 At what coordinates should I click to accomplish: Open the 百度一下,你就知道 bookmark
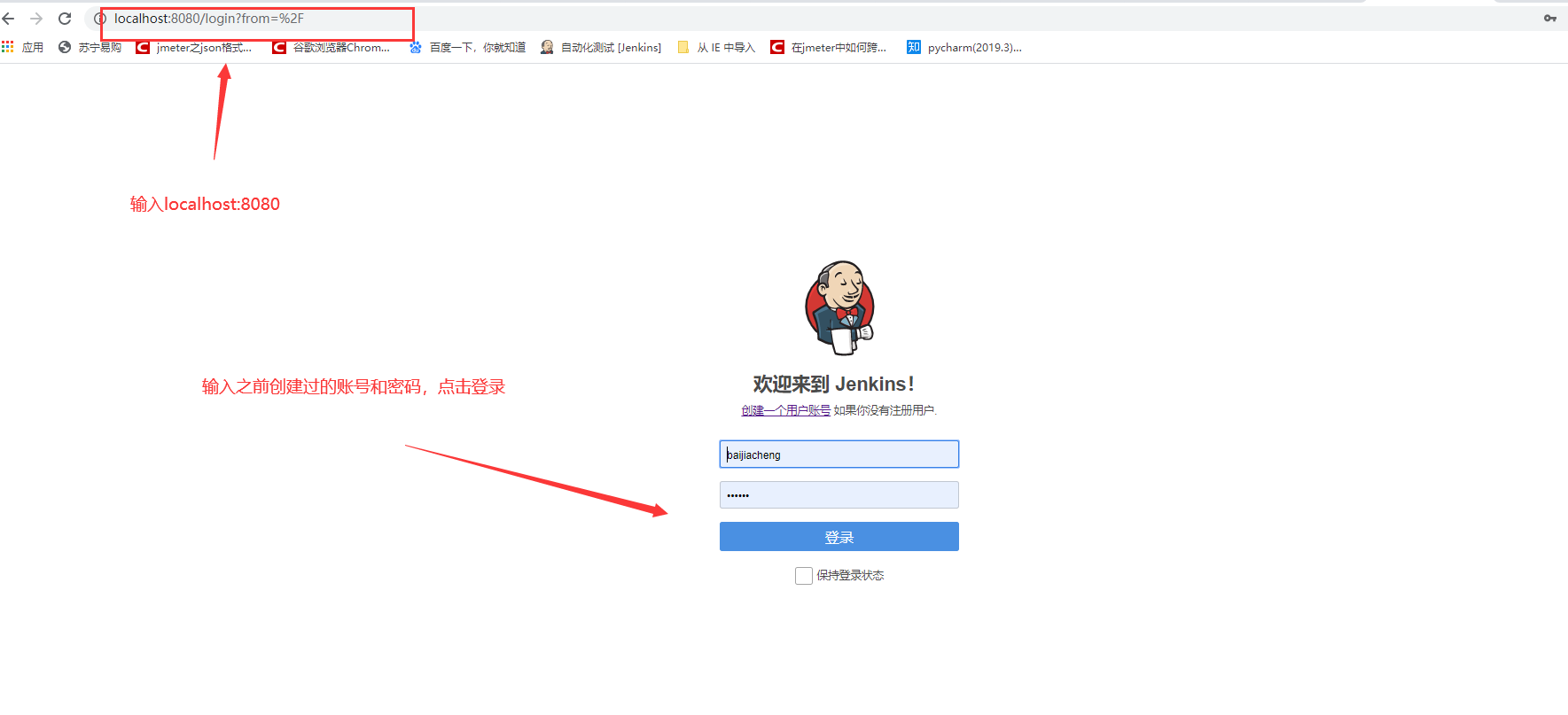point(467,48)
